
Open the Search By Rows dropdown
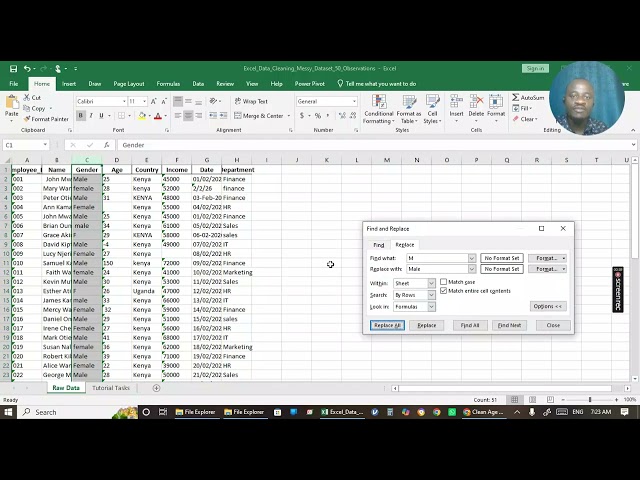tap(431, 295)
